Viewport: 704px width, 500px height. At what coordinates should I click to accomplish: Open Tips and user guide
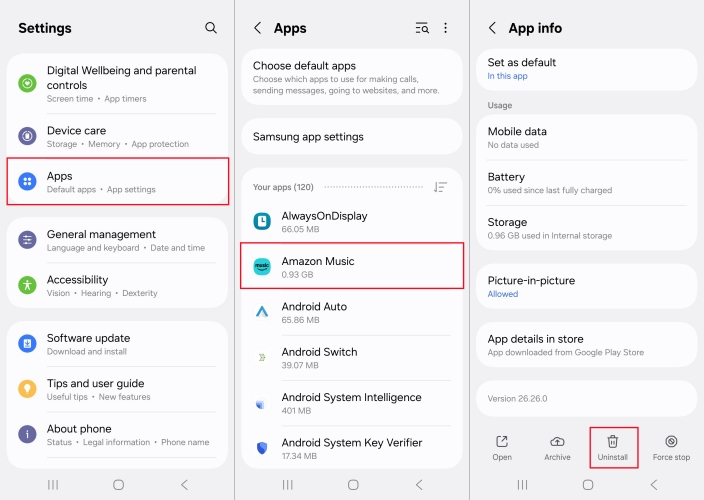[118, 389]
